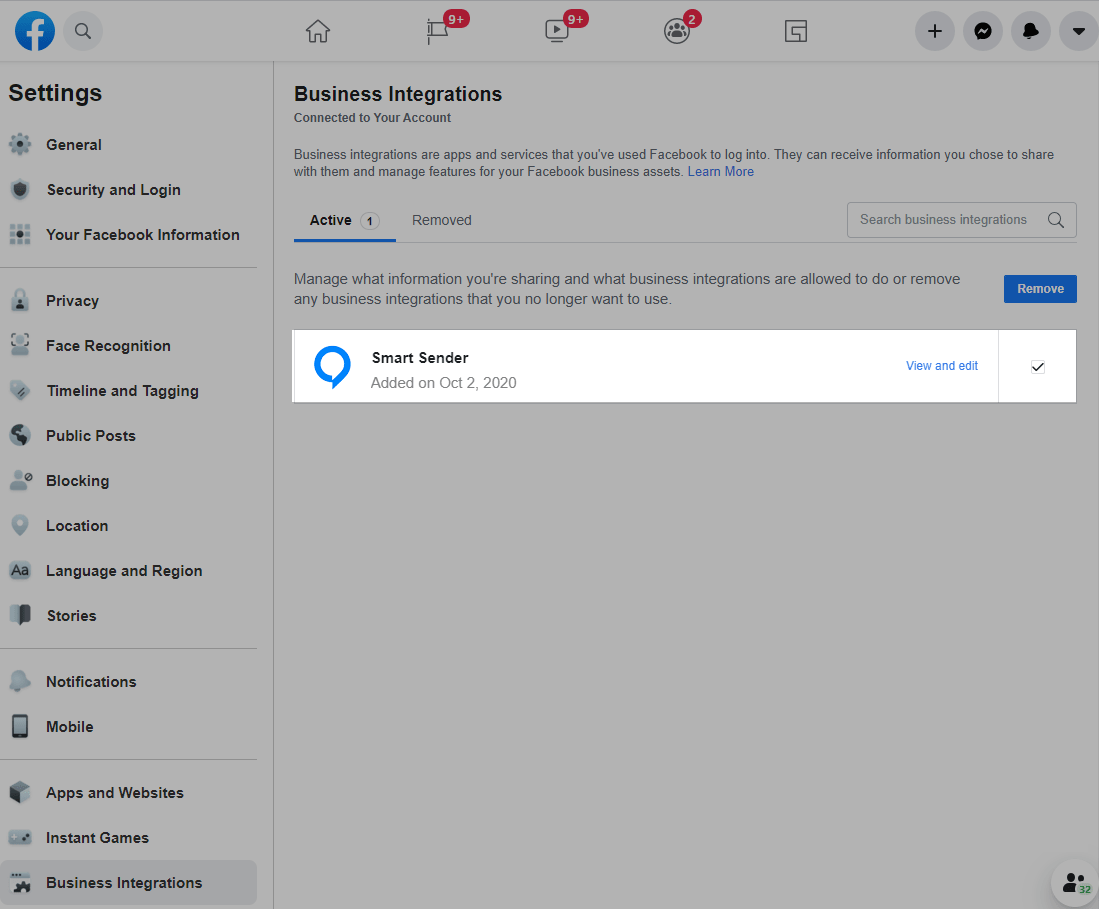1099x909 pixels.
Task: Go to Home feed icon
Action: pyautogui.click(x=318, y=31)
